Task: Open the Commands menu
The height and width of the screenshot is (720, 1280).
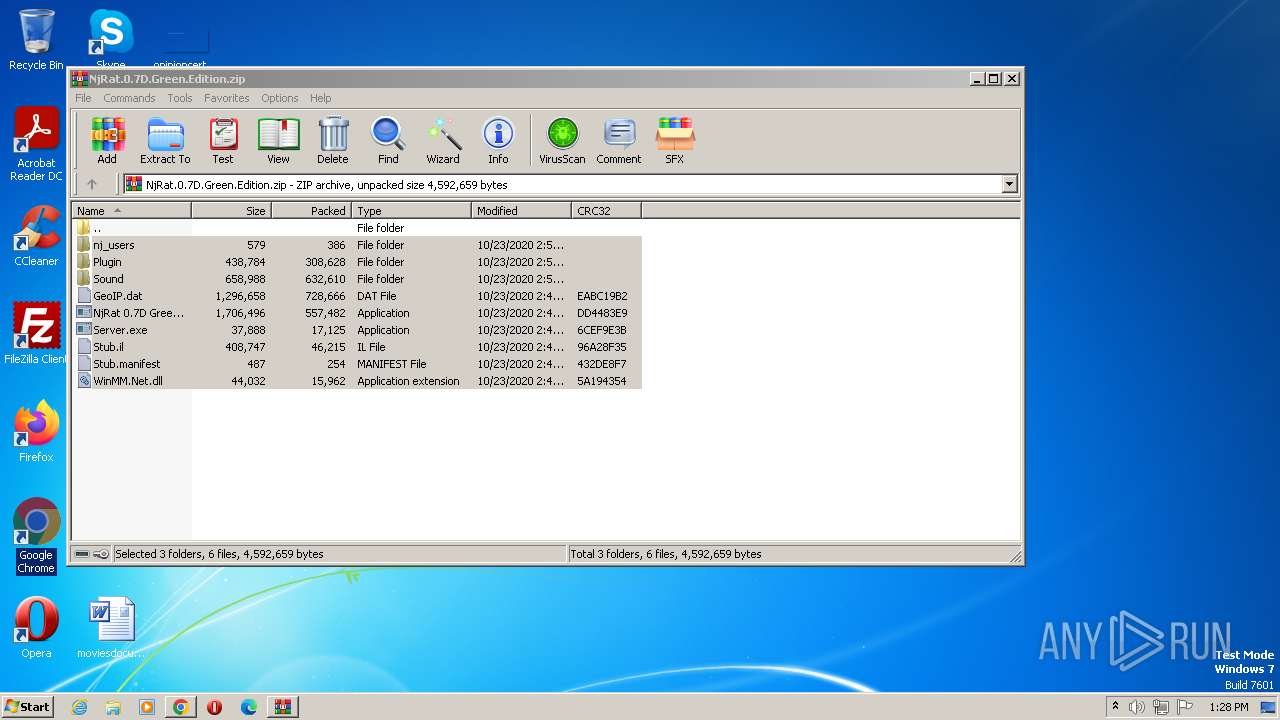Action: (x=129, y=98)
